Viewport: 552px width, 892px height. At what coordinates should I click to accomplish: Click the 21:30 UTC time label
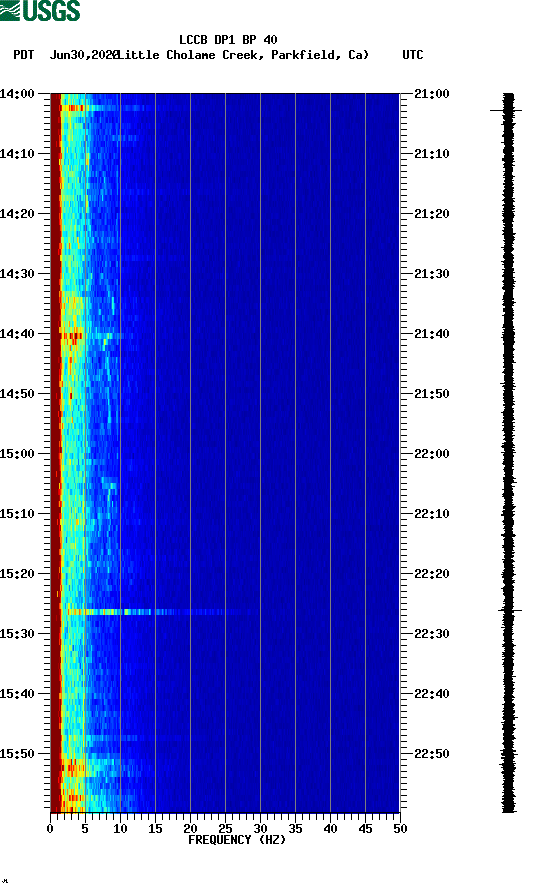tap(432, 274)
